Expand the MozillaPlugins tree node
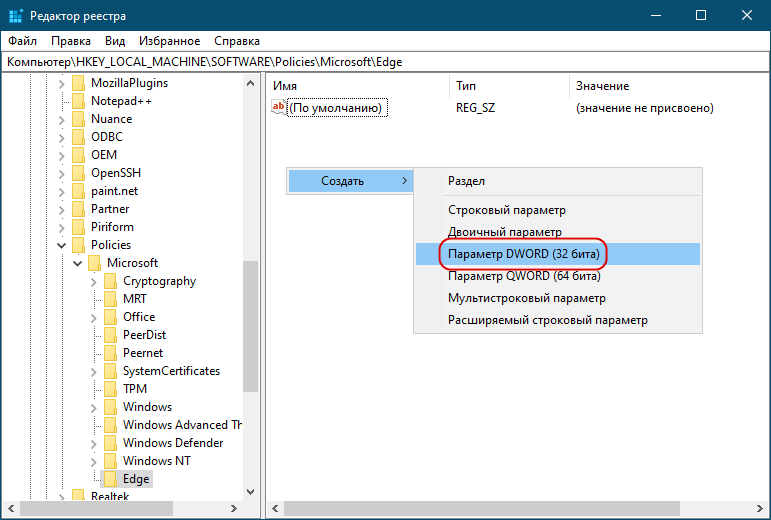The width and height of the screenshot is (771, 520). 61,84
